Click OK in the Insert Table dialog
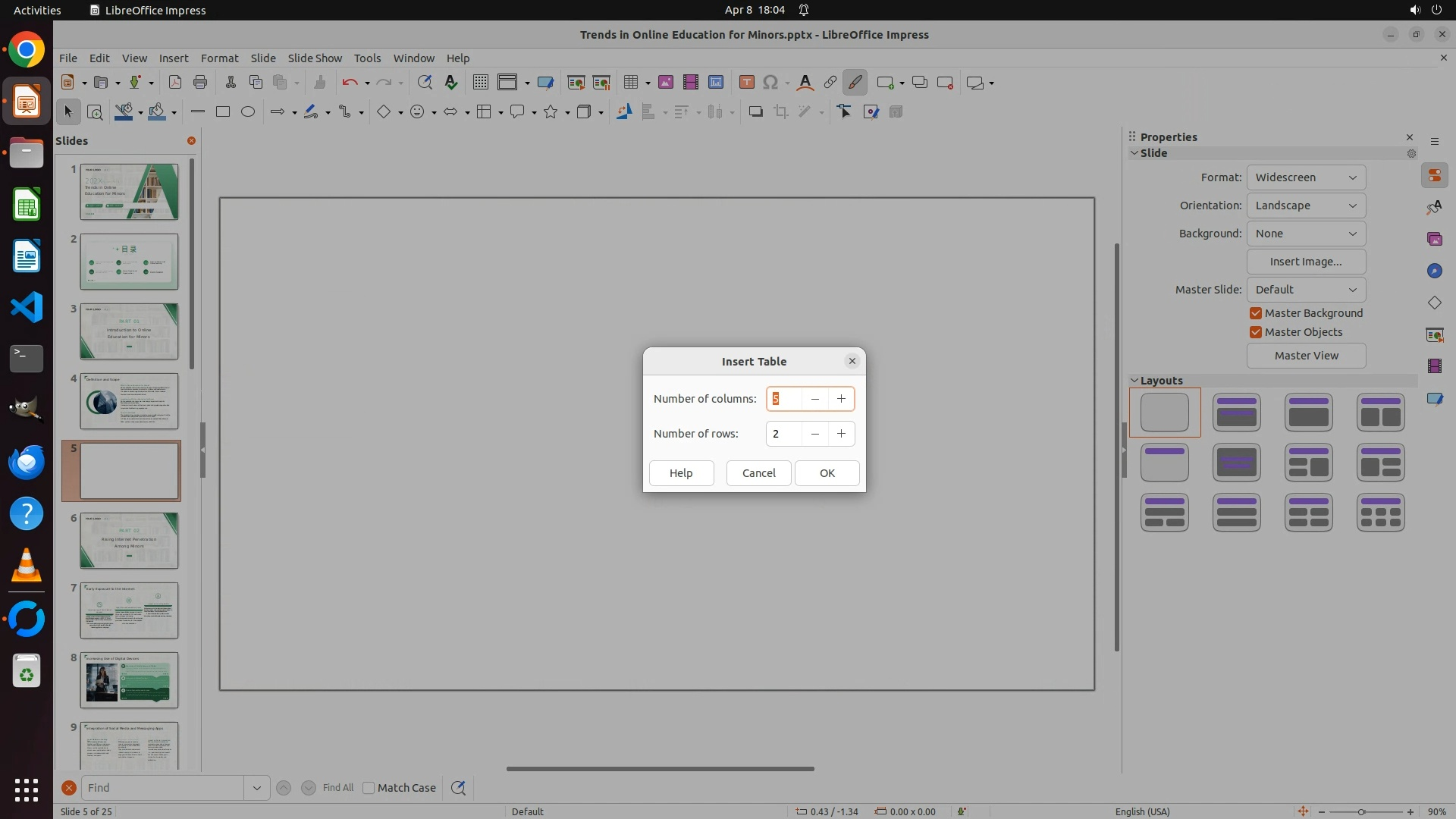This screenshot has height=819, width=1456. click(827, 473)
